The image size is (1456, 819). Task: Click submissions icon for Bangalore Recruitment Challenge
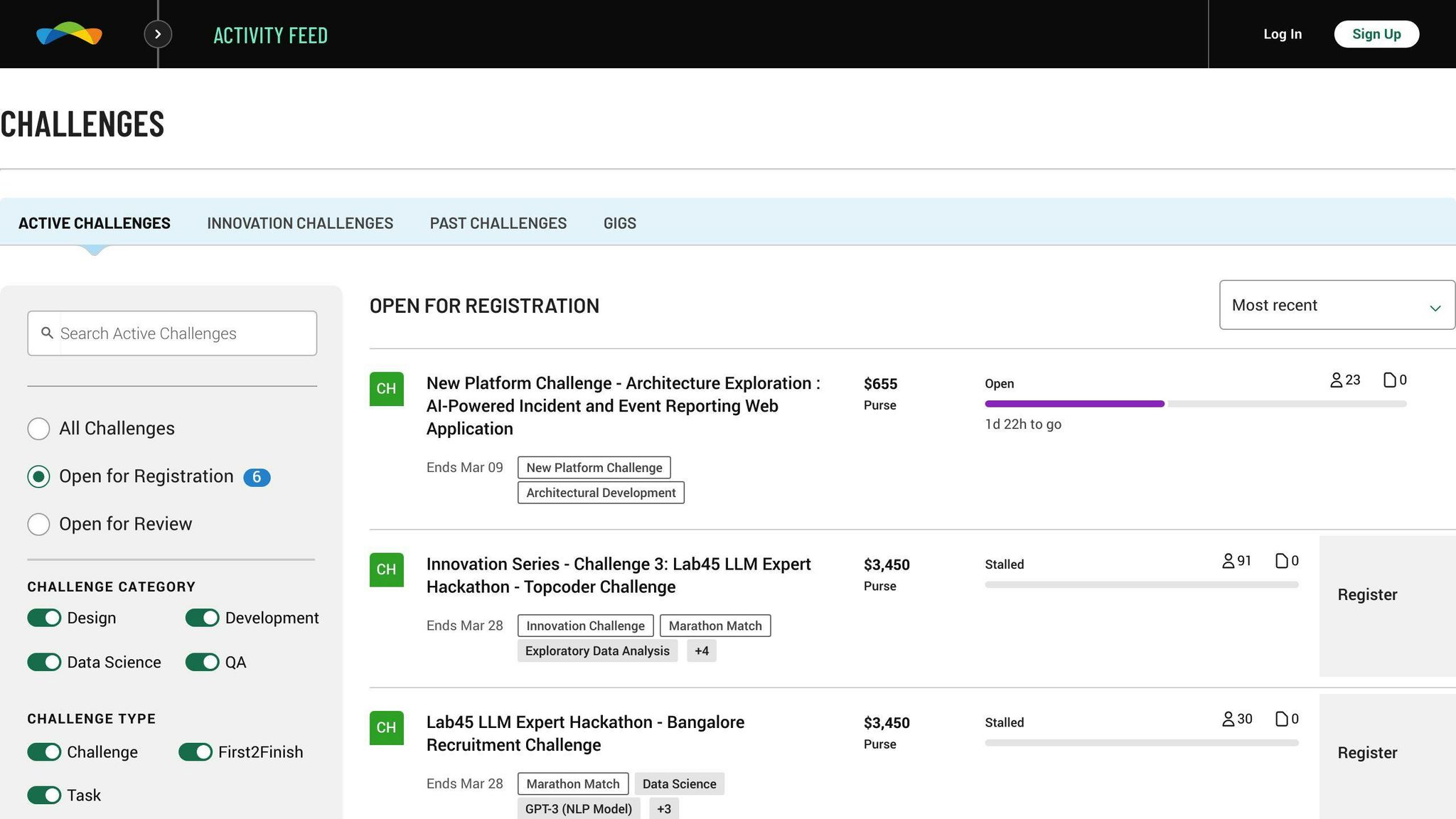1281,719
